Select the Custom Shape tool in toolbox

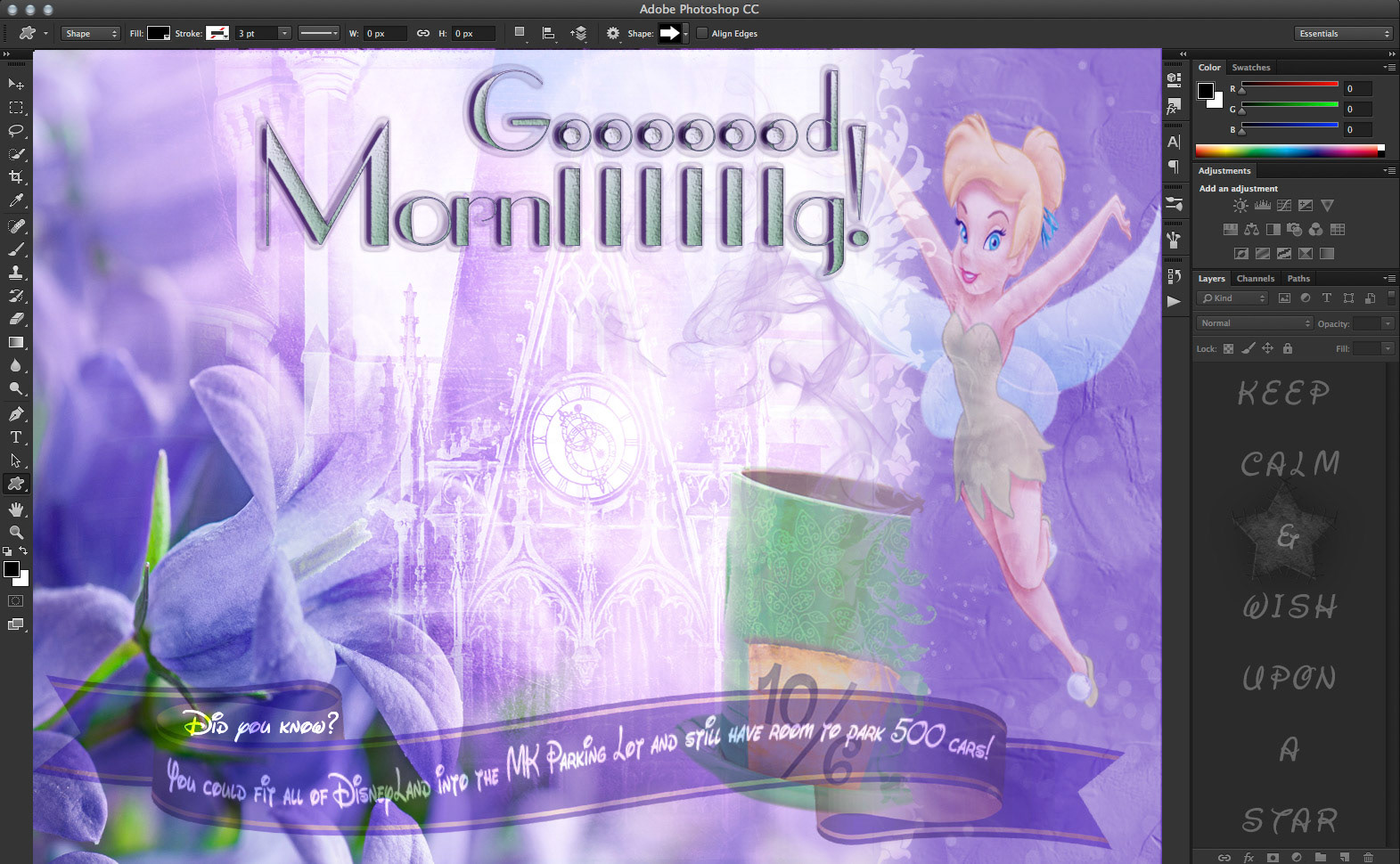pyautogui.click(x=15, y=484)
